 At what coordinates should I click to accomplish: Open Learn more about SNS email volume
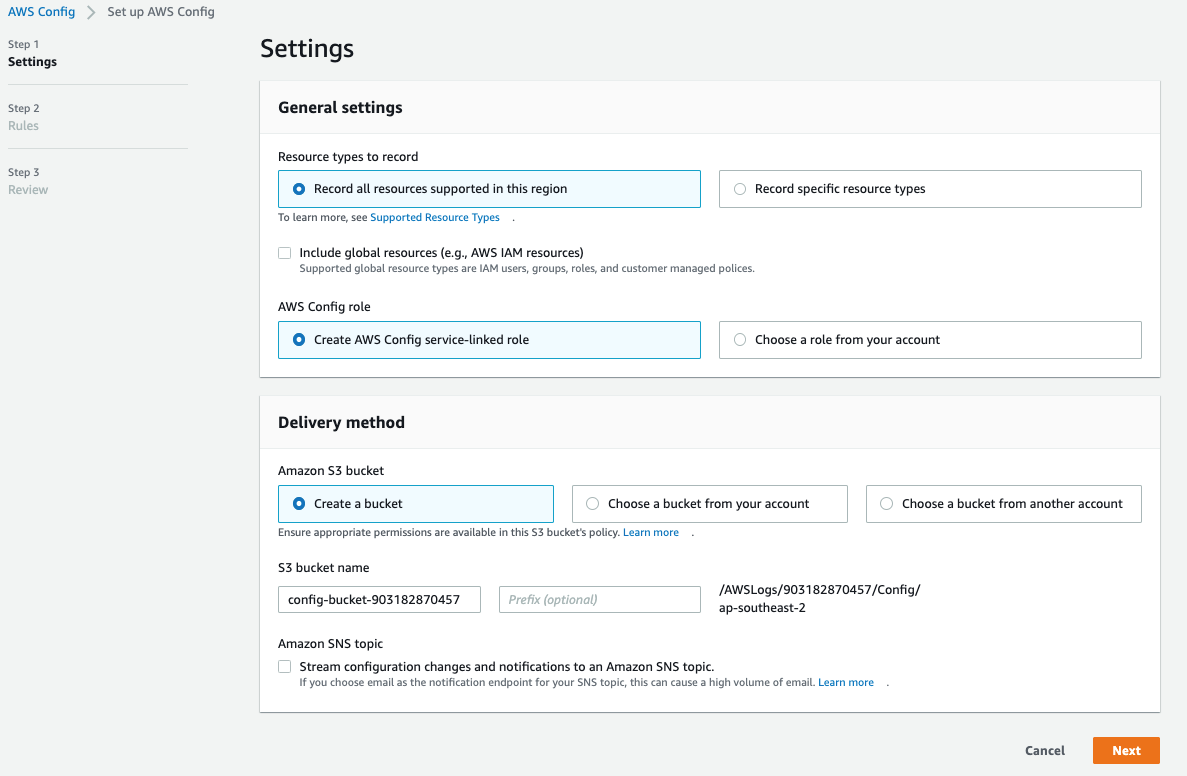[x=846, y=683]
